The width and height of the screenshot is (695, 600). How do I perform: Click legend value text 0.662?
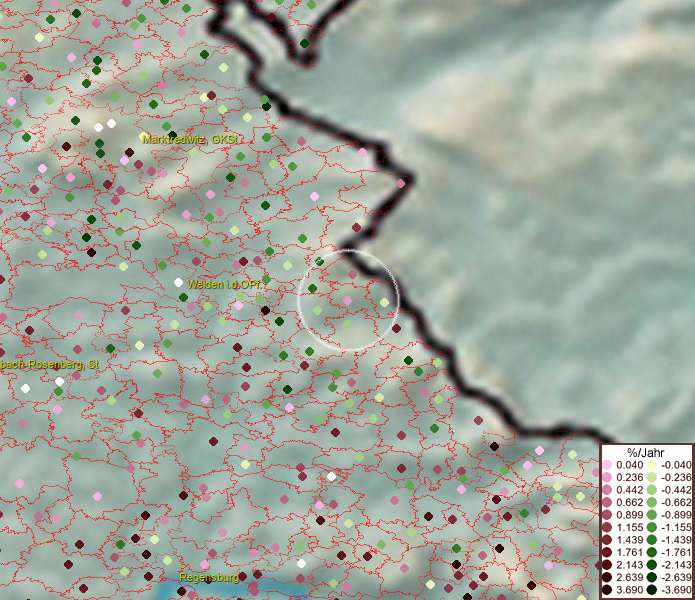click(x=629, y=503)
